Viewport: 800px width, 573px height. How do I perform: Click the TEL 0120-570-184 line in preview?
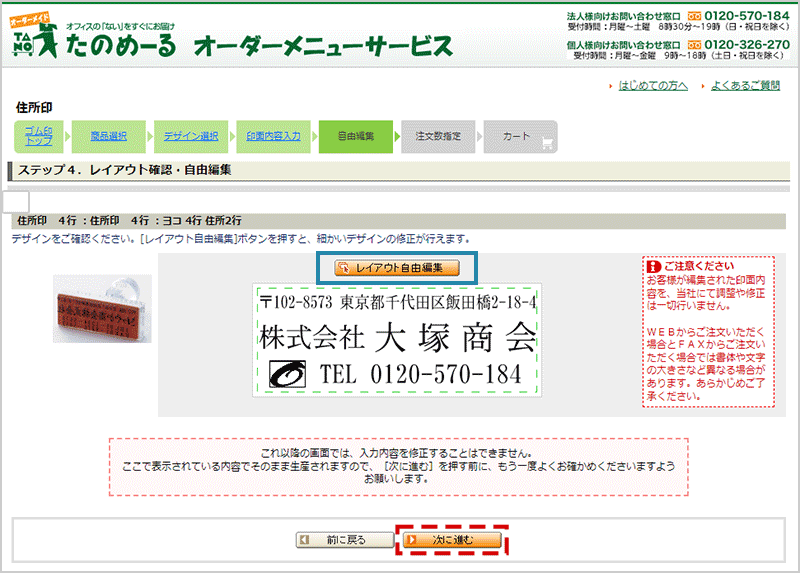420,375
